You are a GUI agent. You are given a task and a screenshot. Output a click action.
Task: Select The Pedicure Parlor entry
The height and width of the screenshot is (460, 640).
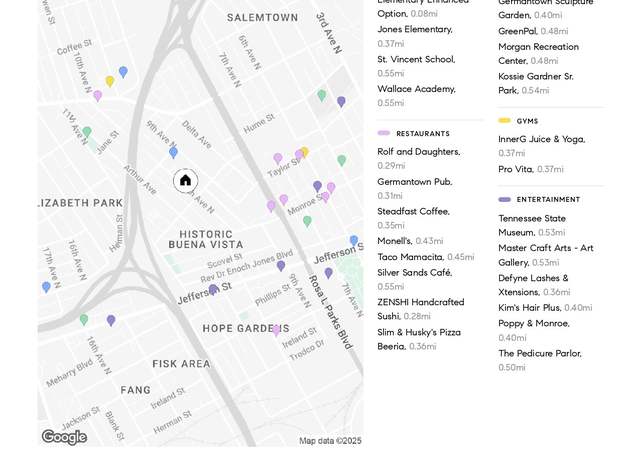pyautogui.click(x=540, y=360)
